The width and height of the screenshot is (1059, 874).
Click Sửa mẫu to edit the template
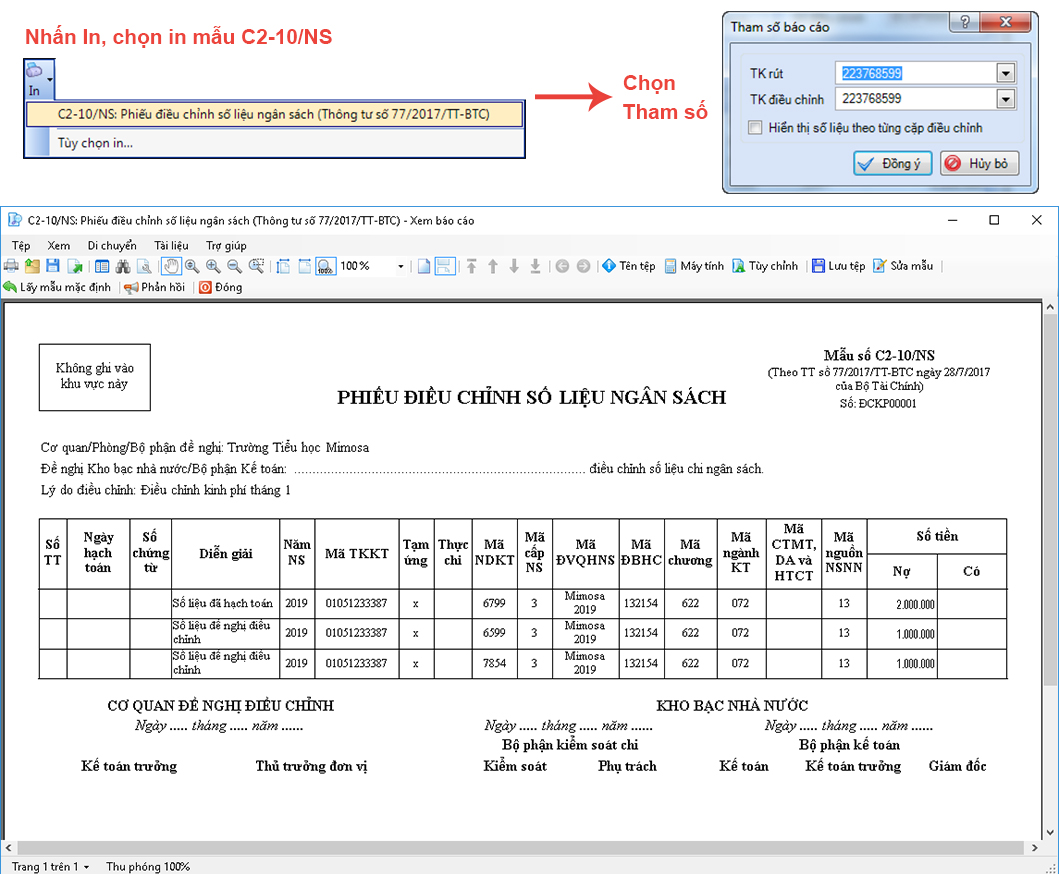point(903,266)
